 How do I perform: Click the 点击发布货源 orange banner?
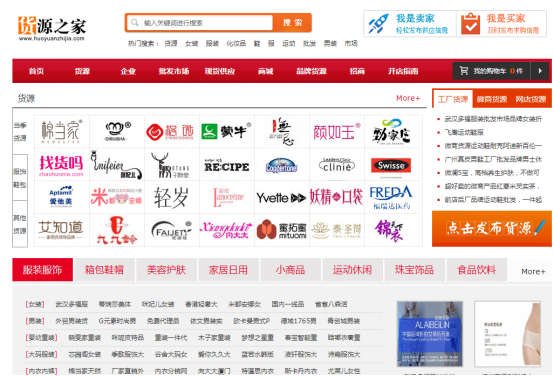click(492, 229)
